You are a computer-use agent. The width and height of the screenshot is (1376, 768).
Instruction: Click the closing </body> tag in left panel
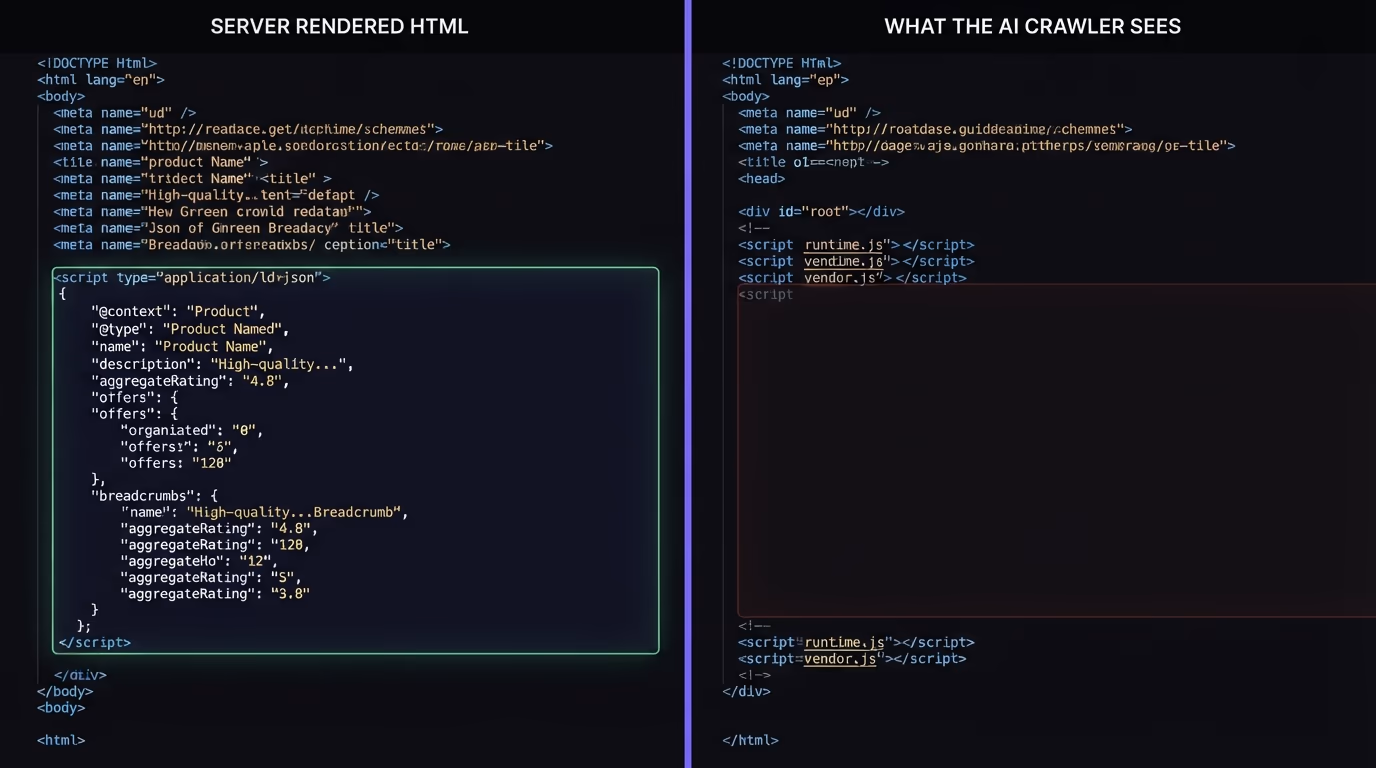pyautogui.click(x=65, y=691)
